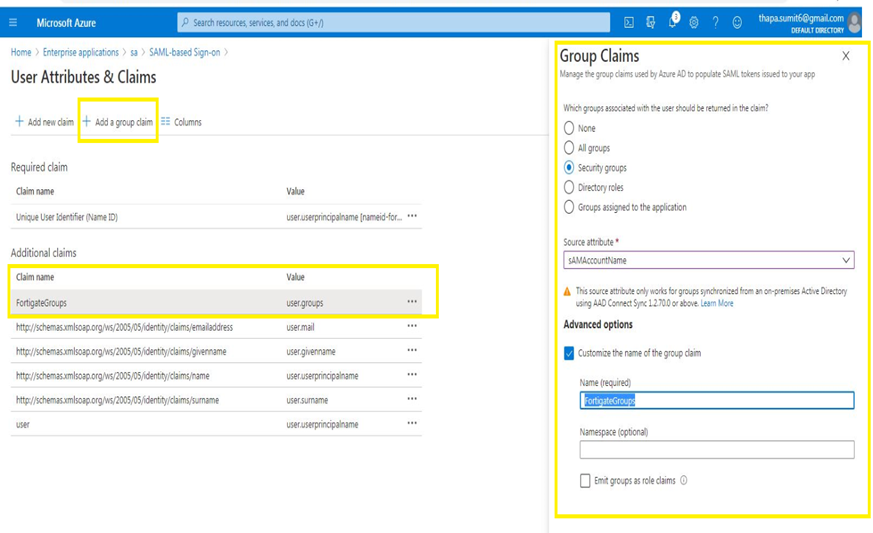This screenshot has width=873, height=533.
Task: Choose Groups assigned to the application
Action: pyautogui.click(x=569, y=208)
